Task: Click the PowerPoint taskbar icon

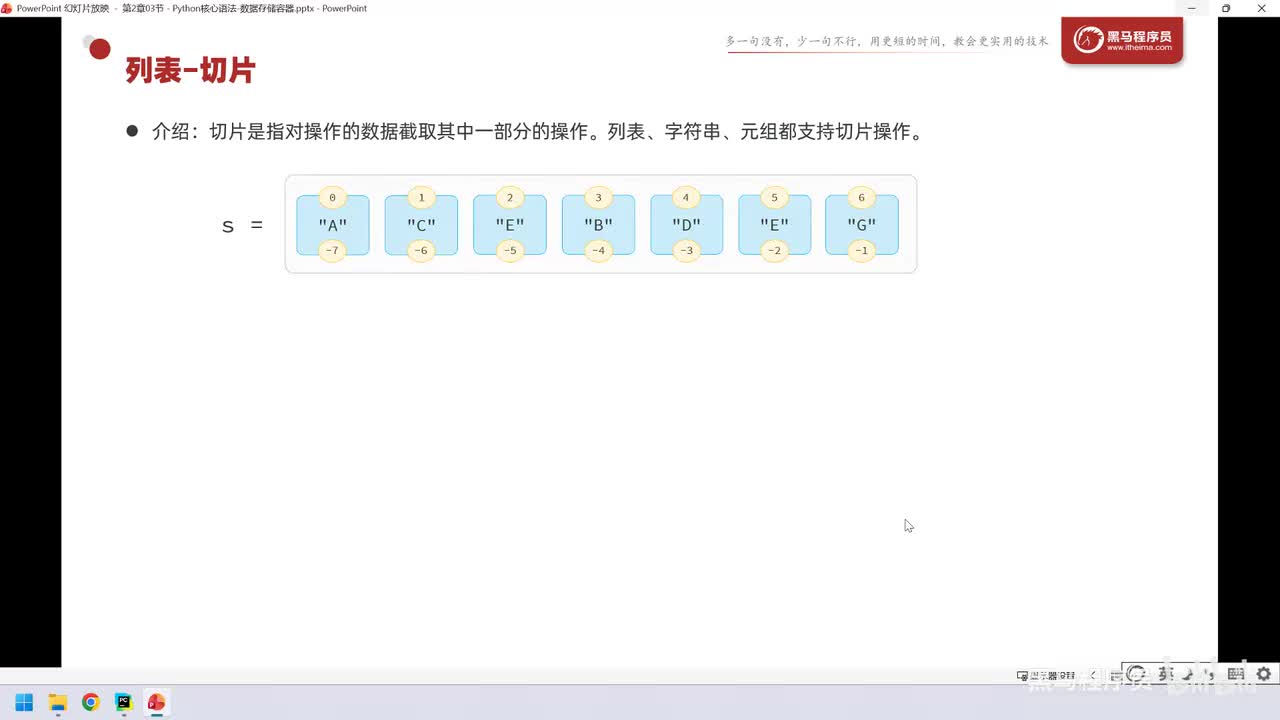Action: [x=156, y=702]
